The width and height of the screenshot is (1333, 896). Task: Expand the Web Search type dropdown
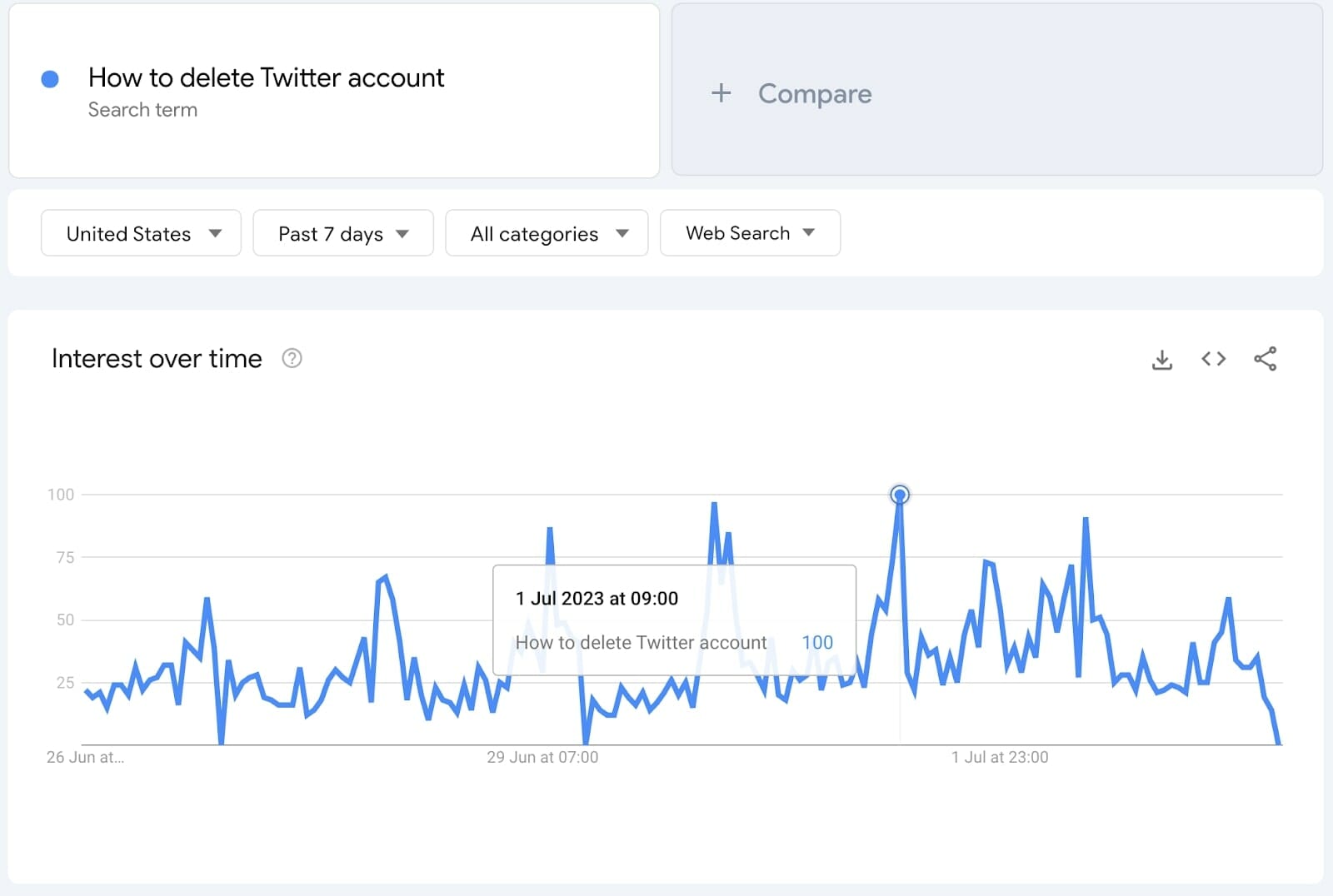[x=750, y=233]
